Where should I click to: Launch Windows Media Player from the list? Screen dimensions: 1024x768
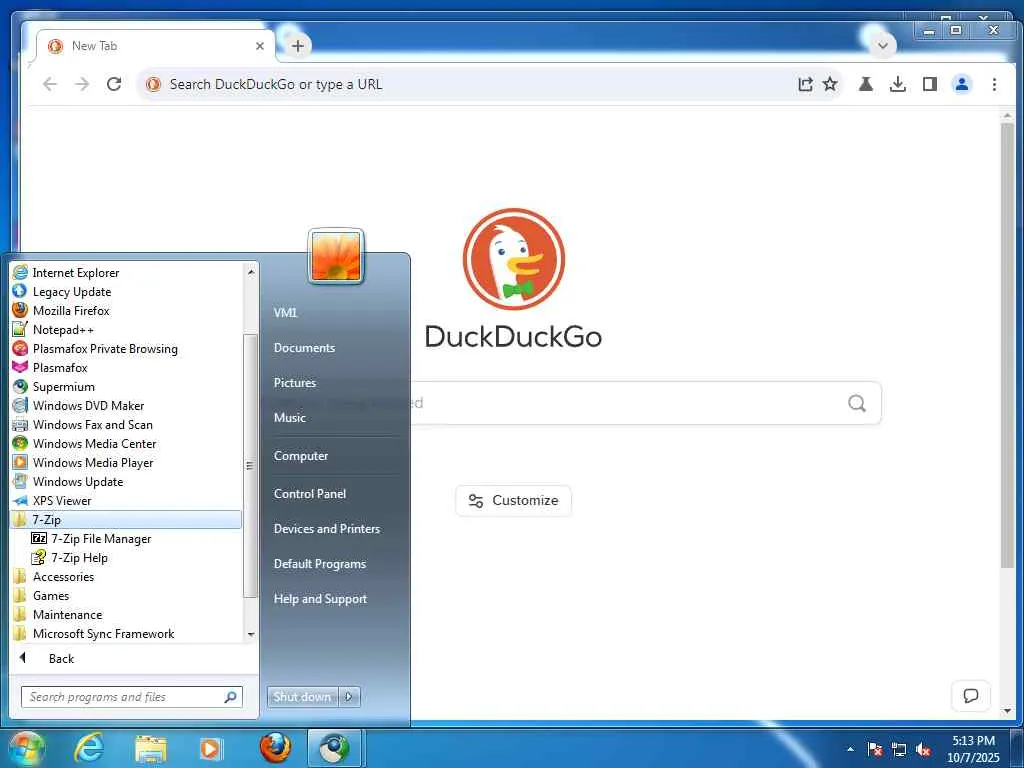[127, 462]
